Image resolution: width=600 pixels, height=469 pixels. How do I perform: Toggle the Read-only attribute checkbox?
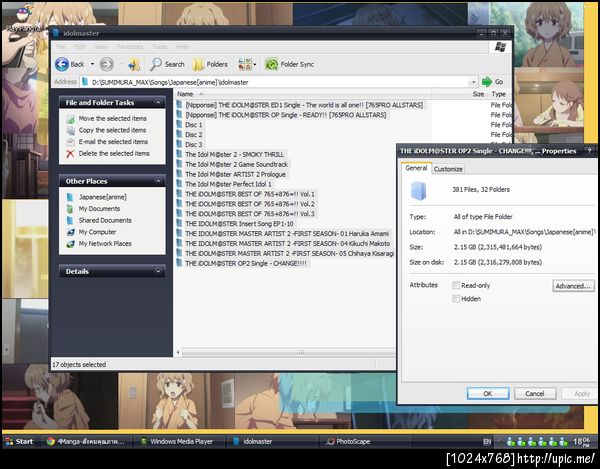coord(456,285)
